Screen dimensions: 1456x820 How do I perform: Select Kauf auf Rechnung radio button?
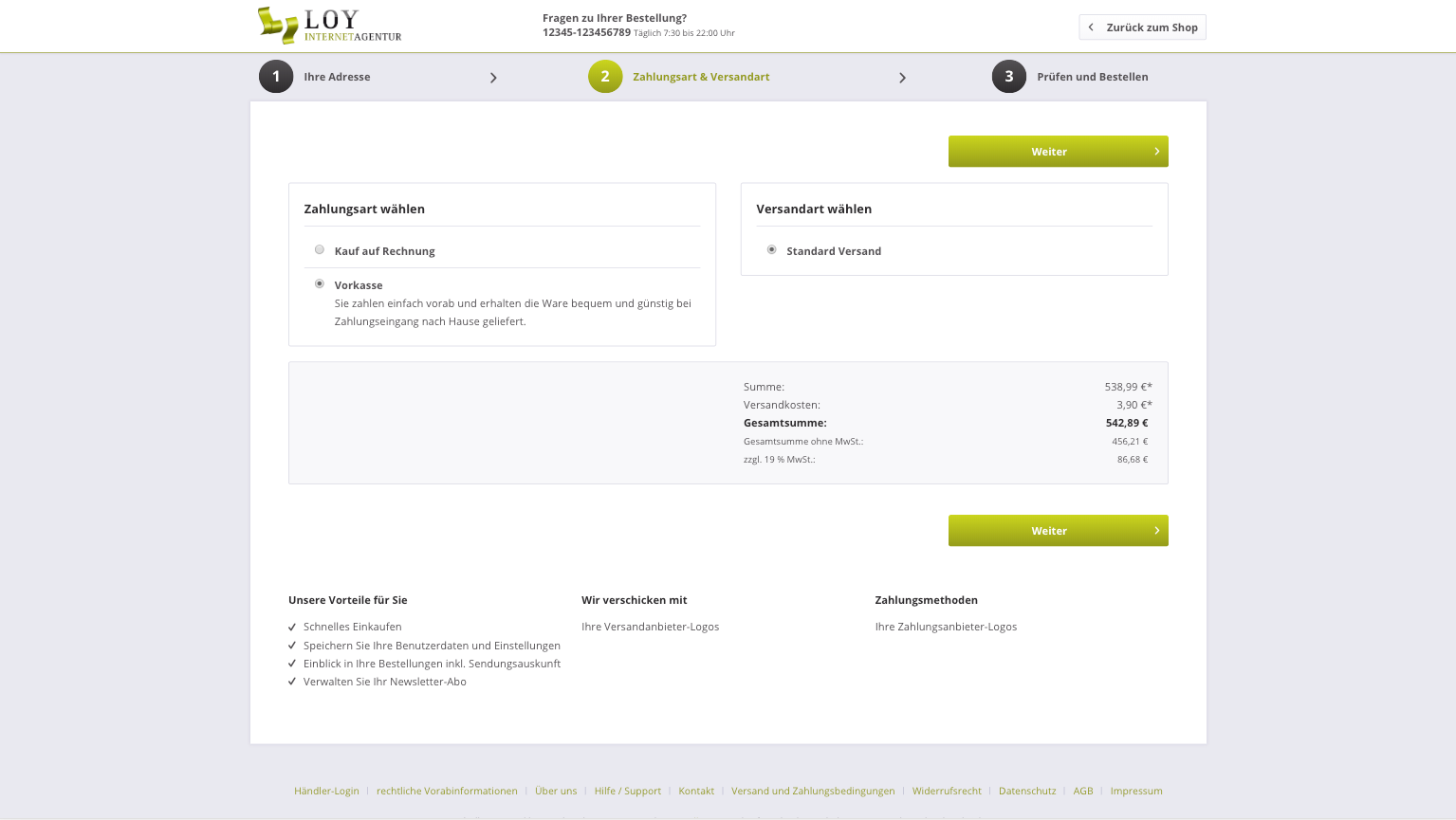click(x=320, y=250)
